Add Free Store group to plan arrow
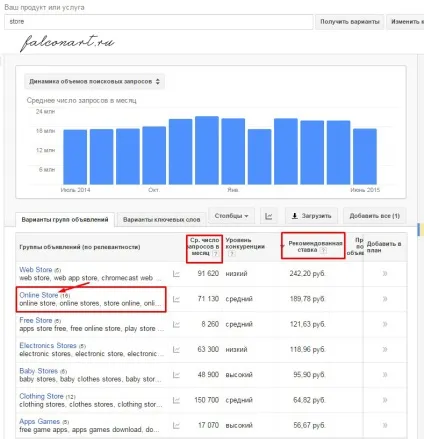The width and height of the screenshot is (424, 439). (385, 324)
